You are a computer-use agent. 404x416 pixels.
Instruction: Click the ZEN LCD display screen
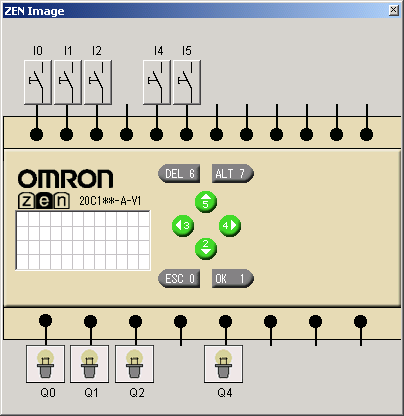tap(83, 240)
